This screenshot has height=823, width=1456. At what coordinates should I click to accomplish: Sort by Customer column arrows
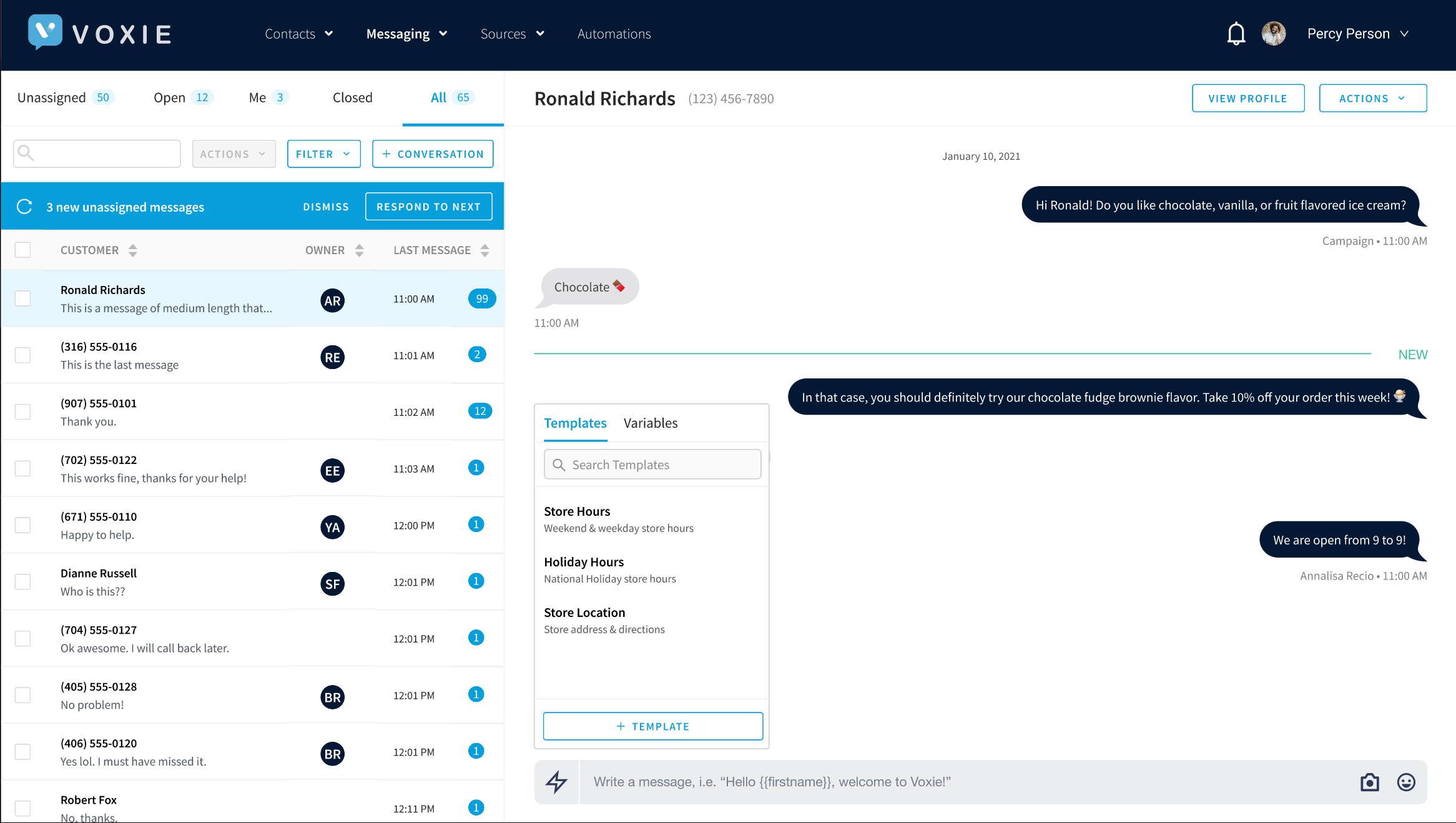[x=133, y=250]
